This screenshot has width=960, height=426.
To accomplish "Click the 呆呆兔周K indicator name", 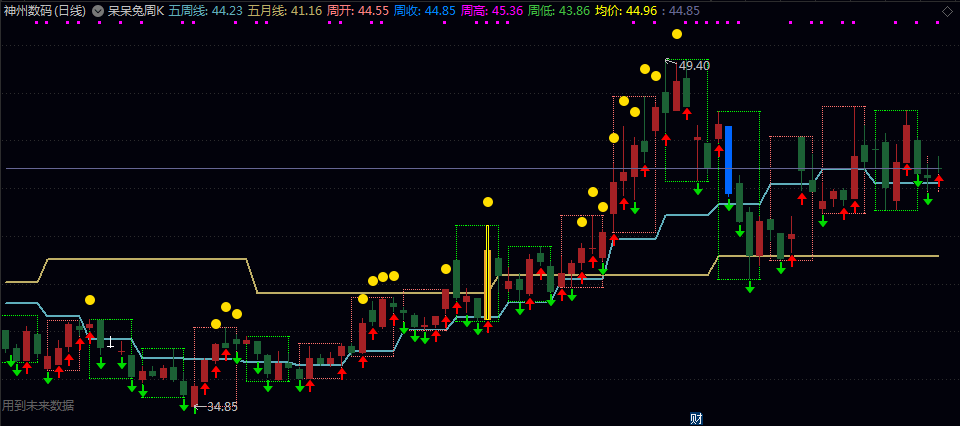I will [x=136, y=10].
